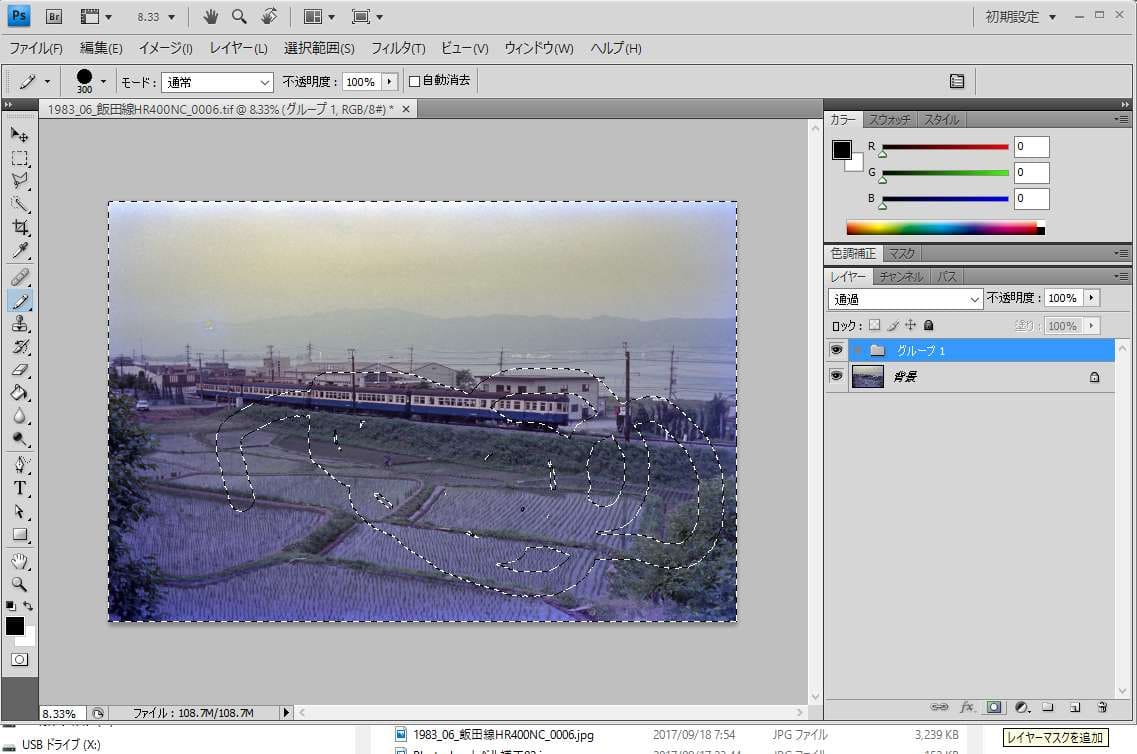Click the color spectrum ramp bar
The height and width of the screenshot is (754, 1137).
[x=942, y=228]
